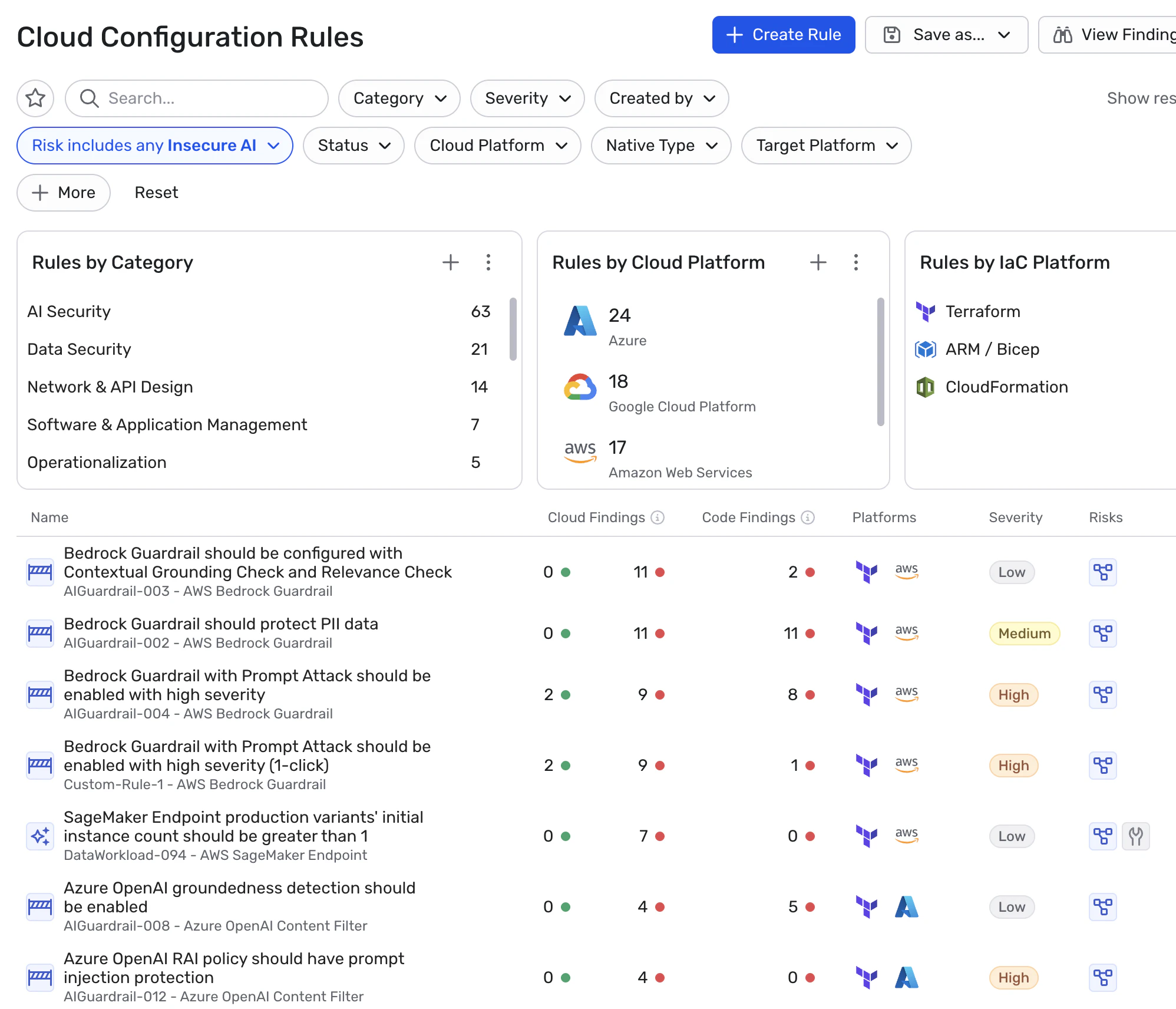Open the Cloud Platform filter dropdown
Viewport: 1176px width, 1009px height.
click(x=497, y=145)
